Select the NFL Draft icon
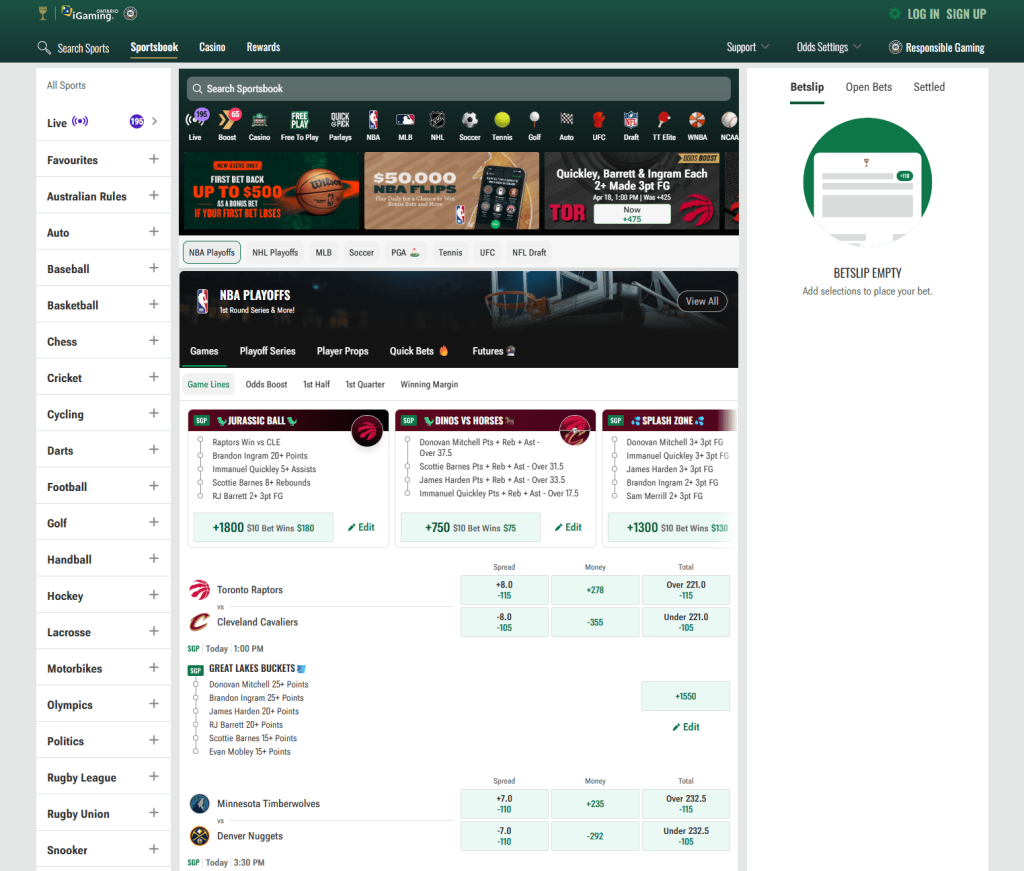This screenshot has width=1024, height=871. [x=631, y=125]
